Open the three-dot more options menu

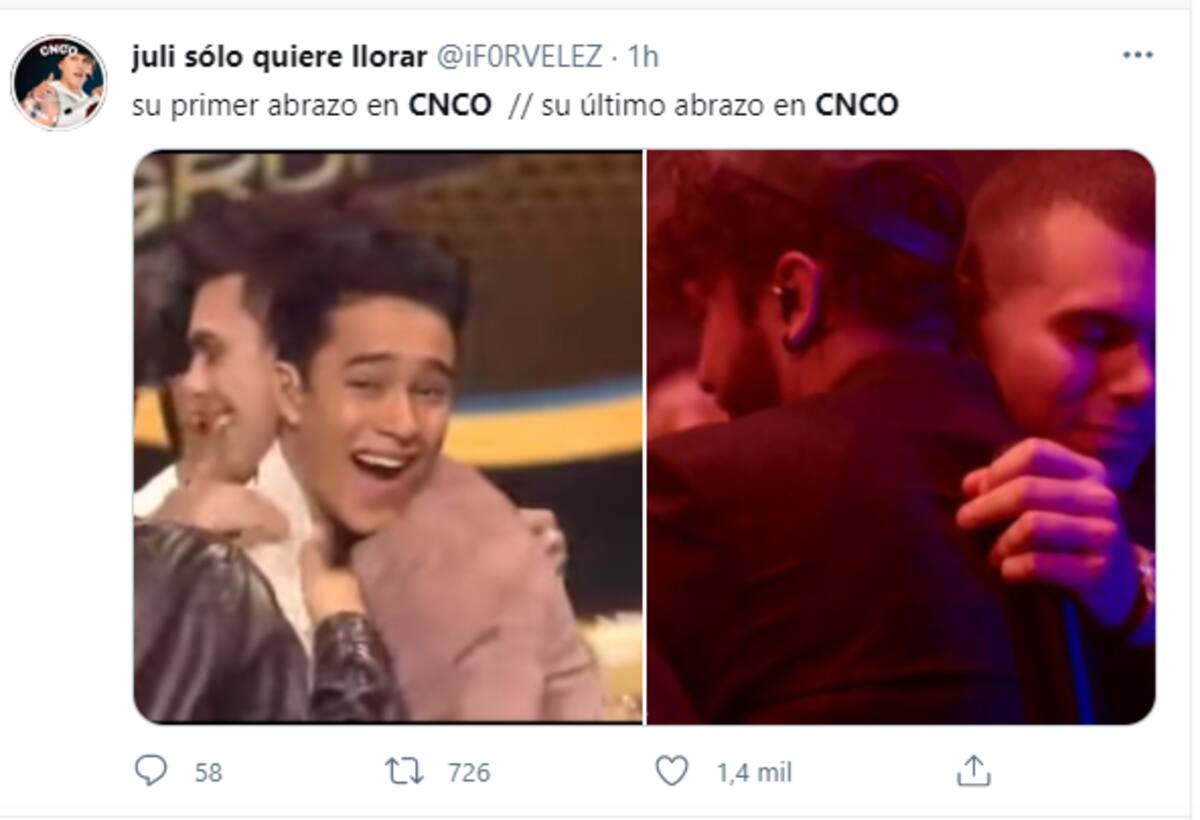(1138, 56)
